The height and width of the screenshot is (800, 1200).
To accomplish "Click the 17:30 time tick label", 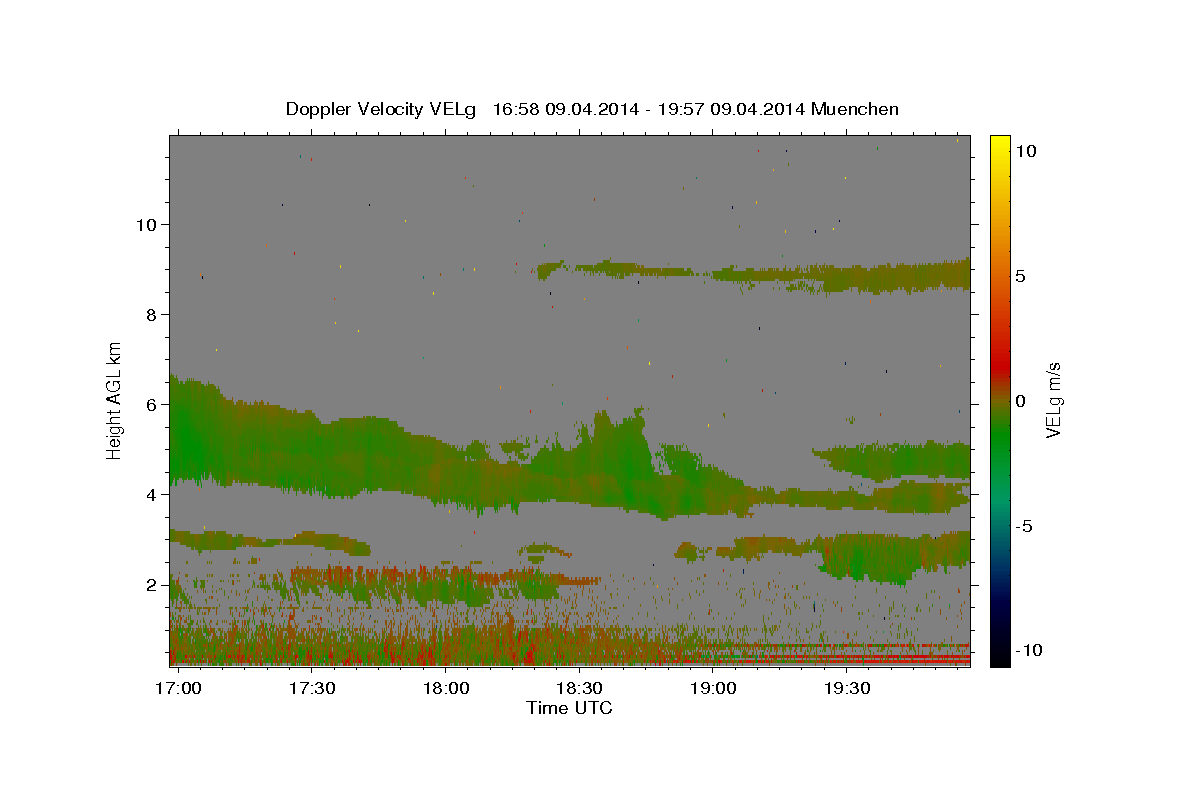I will [312, 689].
